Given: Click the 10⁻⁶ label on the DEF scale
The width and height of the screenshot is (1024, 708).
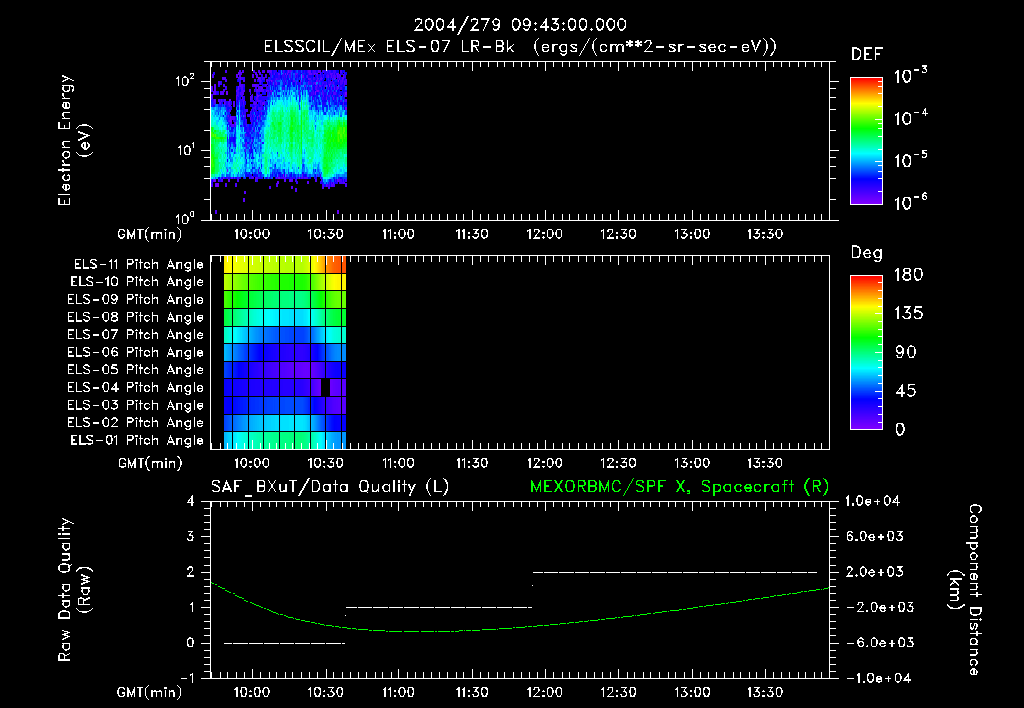Looking at the screenshot, I should tap(910, 202).
